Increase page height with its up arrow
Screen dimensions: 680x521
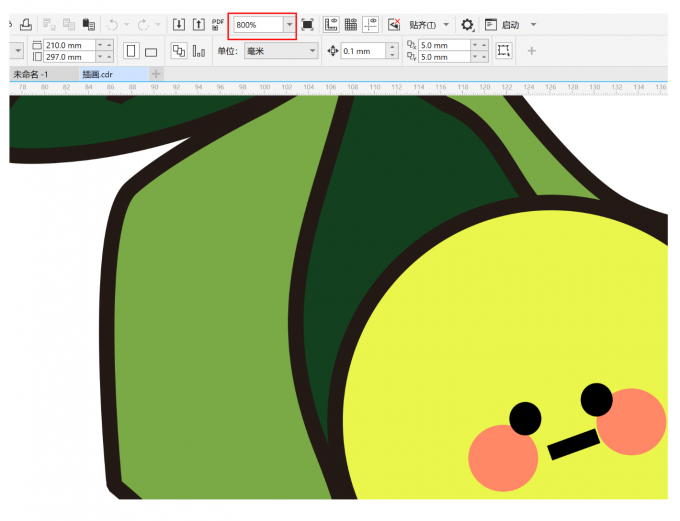(x=109, y=57)
